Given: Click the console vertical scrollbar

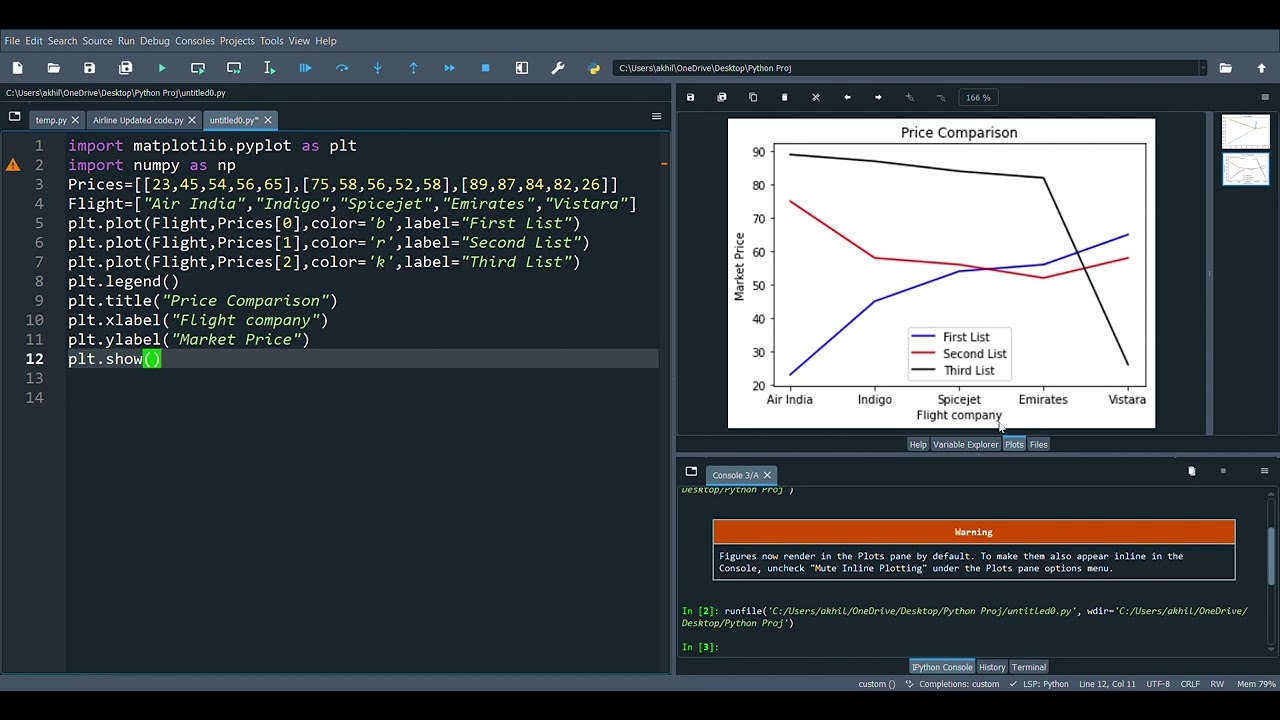Looking at the screenshot, I should click(x=1271, y=555).
